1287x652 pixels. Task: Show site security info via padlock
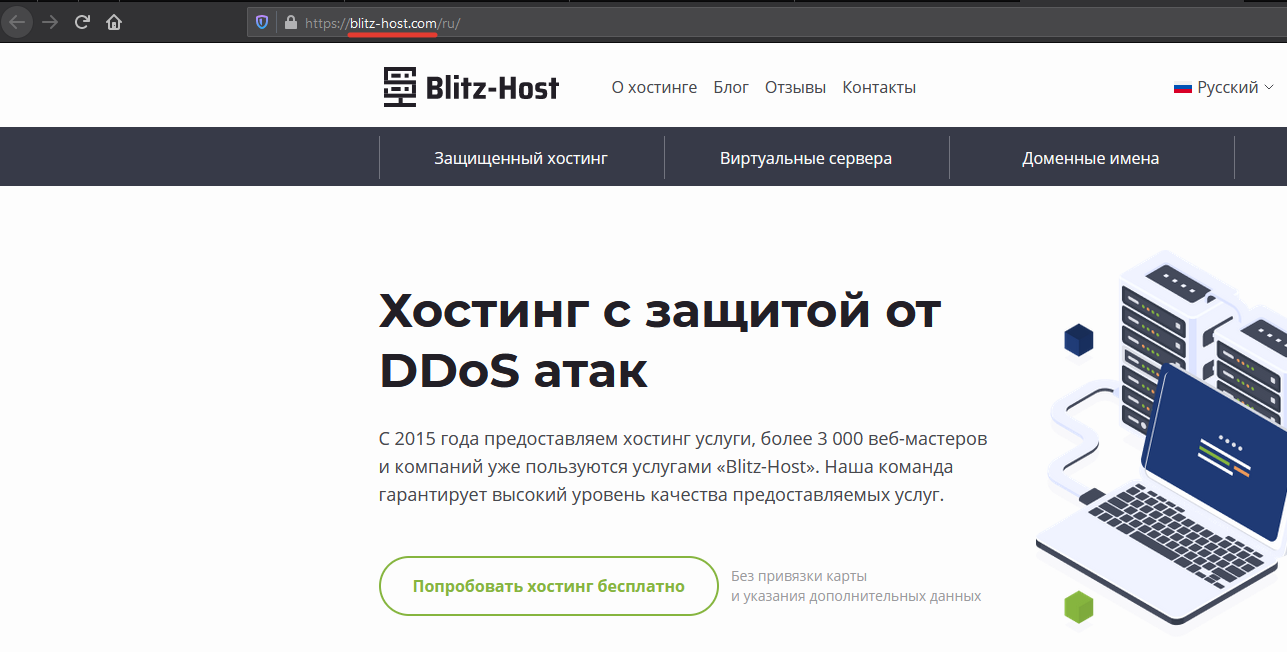[x=291, y=22]
